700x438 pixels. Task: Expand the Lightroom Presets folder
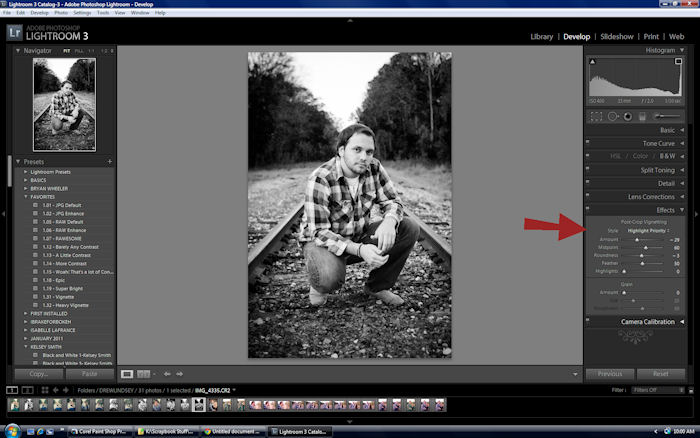point(26,172)
